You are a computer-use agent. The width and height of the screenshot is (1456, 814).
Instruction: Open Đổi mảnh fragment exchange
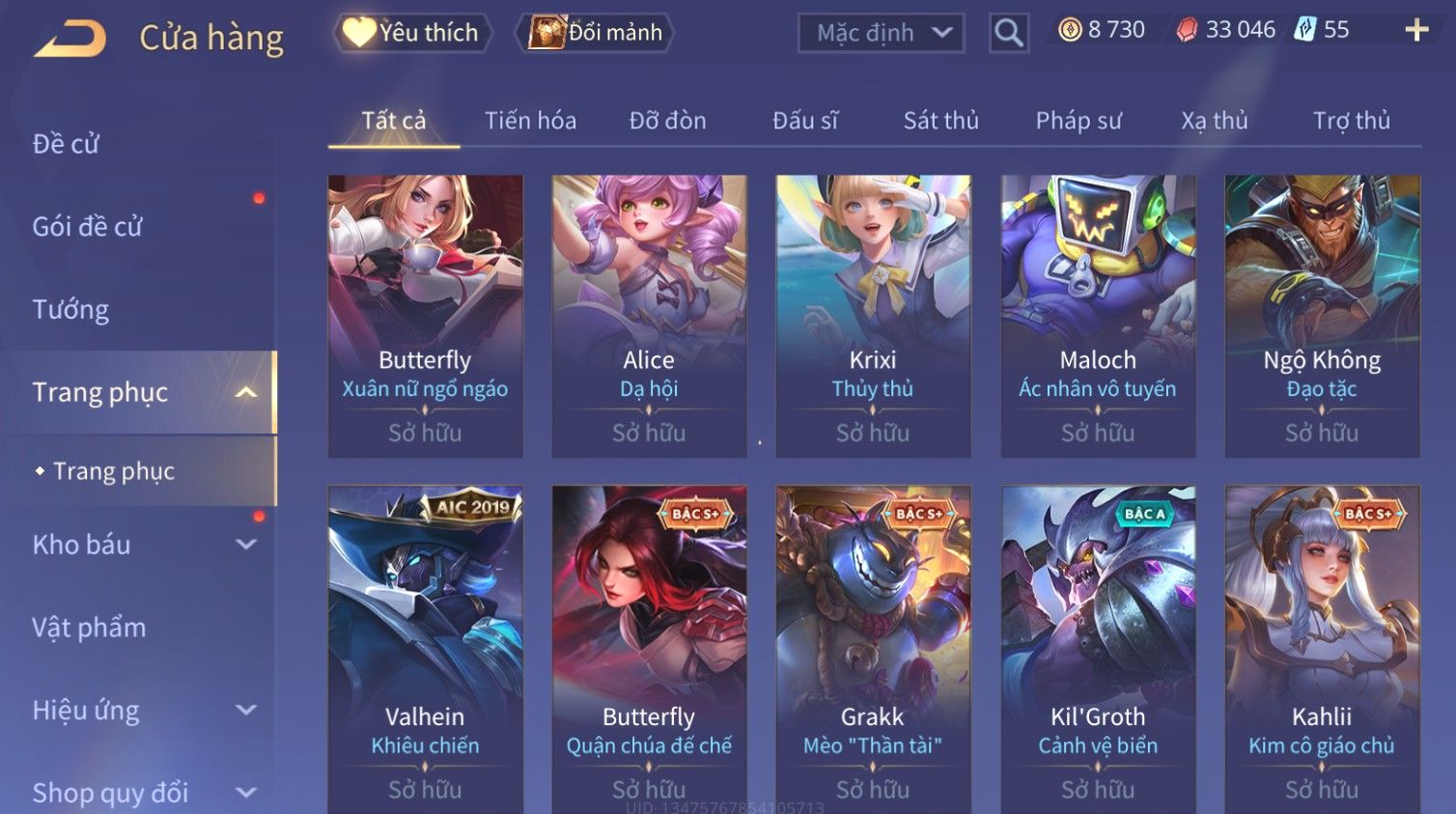click(596, 33)
